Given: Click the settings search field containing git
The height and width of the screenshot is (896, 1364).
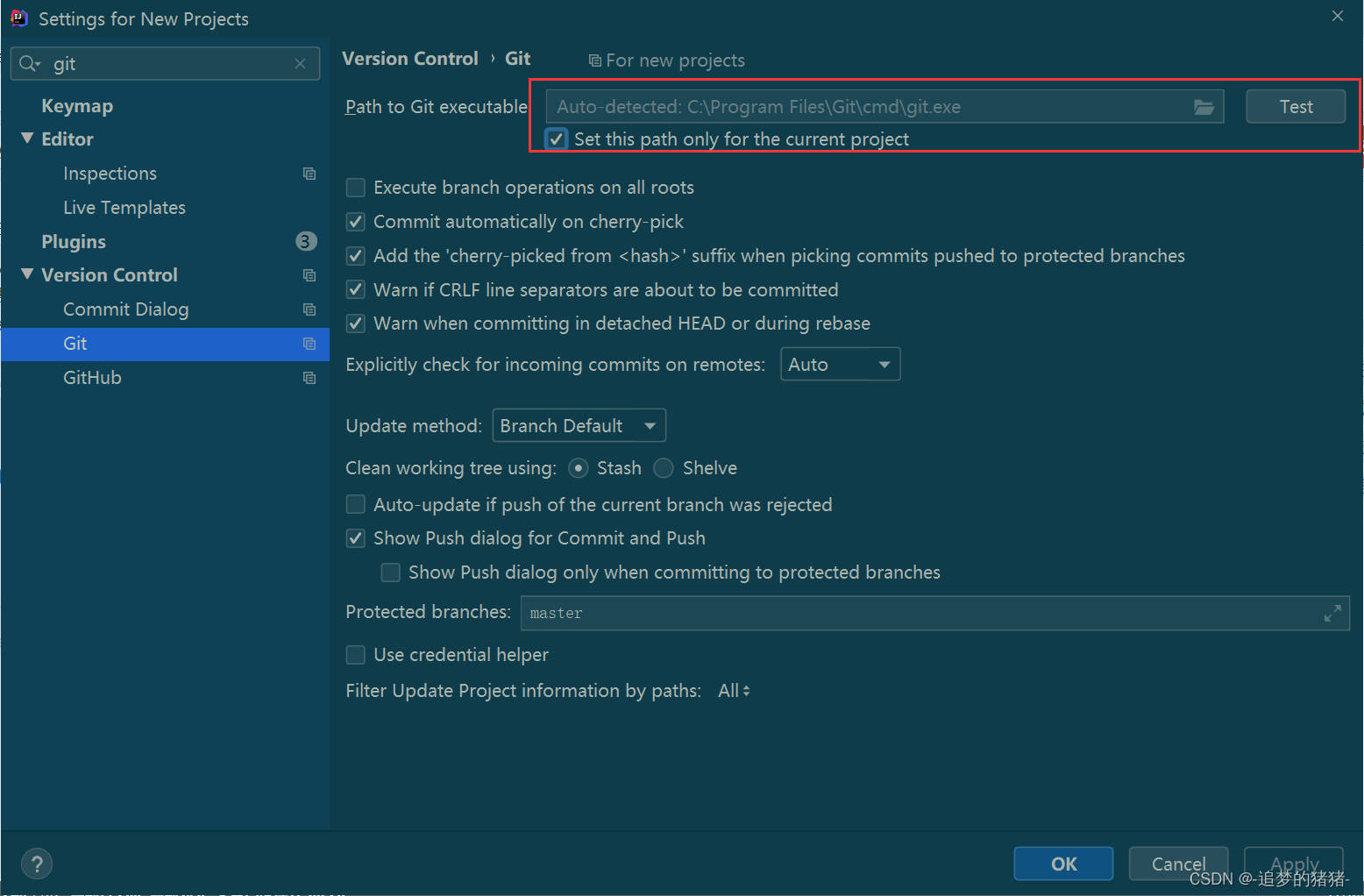Looking at the screenshot, I should 165,64.
